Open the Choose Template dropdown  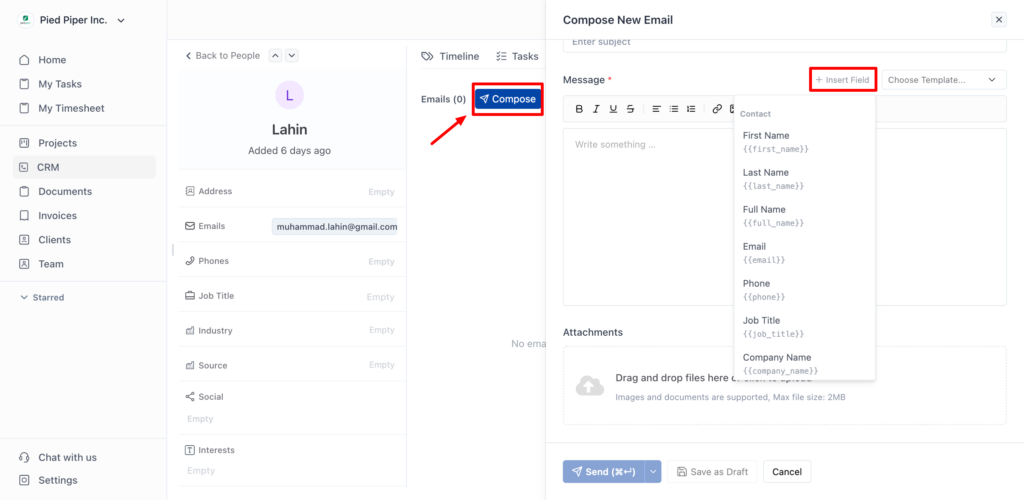[x=944, y=80]
